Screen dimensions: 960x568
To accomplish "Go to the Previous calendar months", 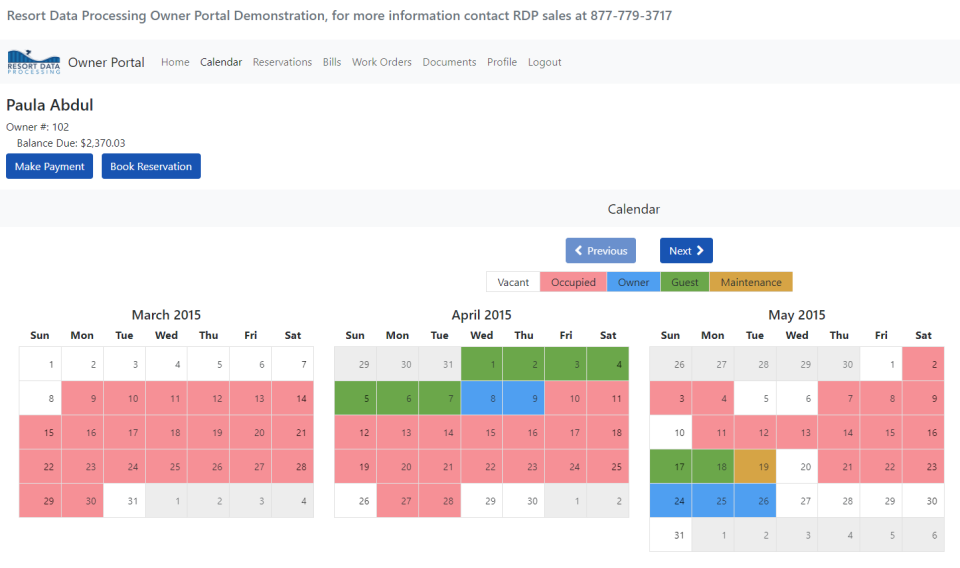I will point(600,251).
